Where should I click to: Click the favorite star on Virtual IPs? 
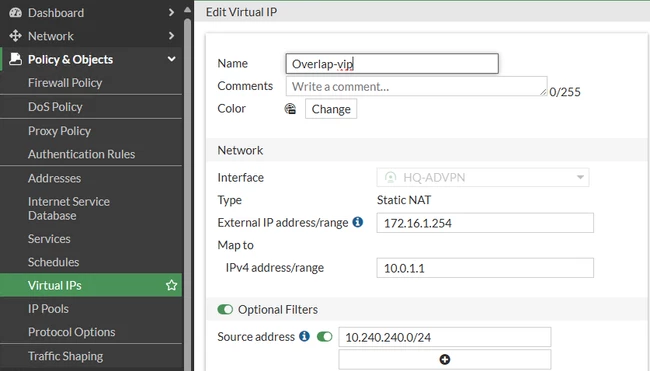tap(171, 285)
